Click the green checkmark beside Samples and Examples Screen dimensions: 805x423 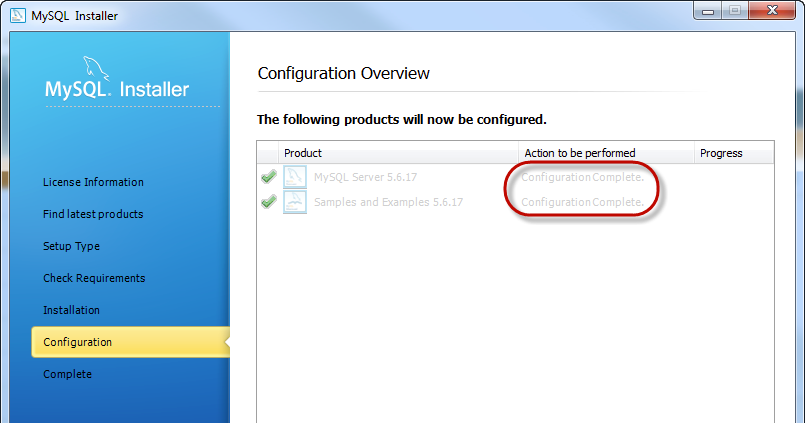[269, 202]
